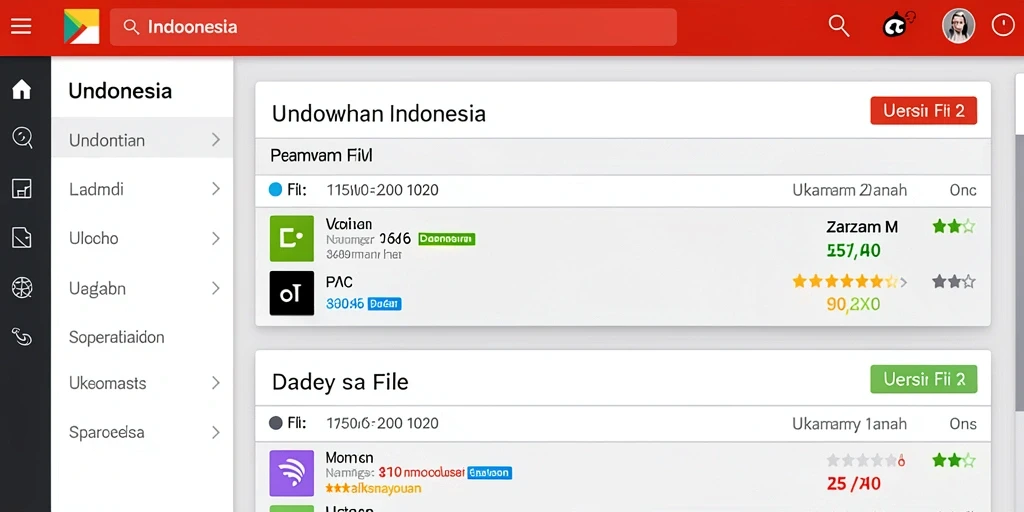Click the green 557,A0 value
Screen dimensions: 1024x512
pyautogui.click(x=853, y=250)
